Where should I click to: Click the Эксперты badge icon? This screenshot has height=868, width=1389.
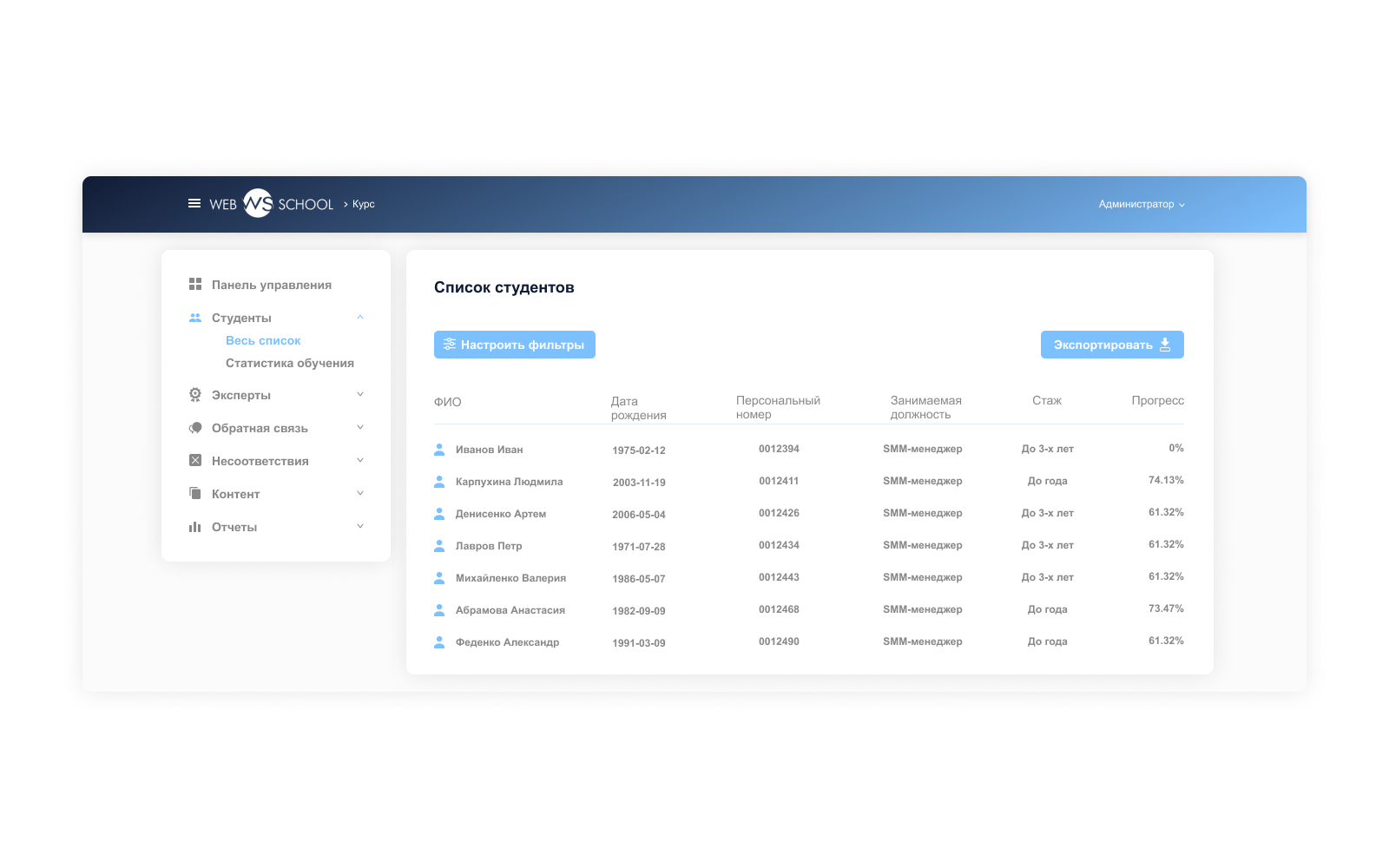(195, 395)
